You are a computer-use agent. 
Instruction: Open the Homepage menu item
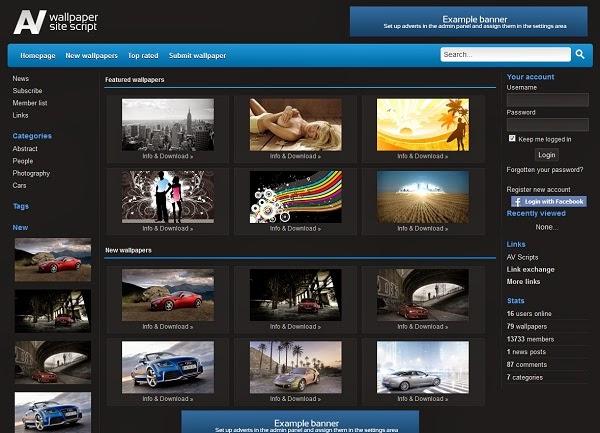point(38,56)
